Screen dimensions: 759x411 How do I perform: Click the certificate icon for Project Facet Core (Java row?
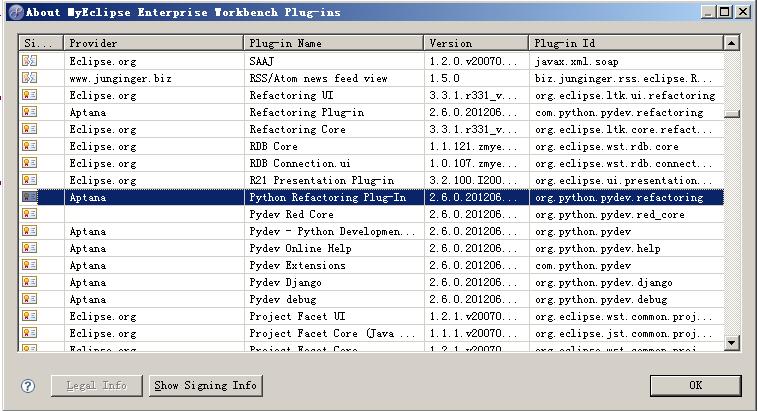coord(29,333)
